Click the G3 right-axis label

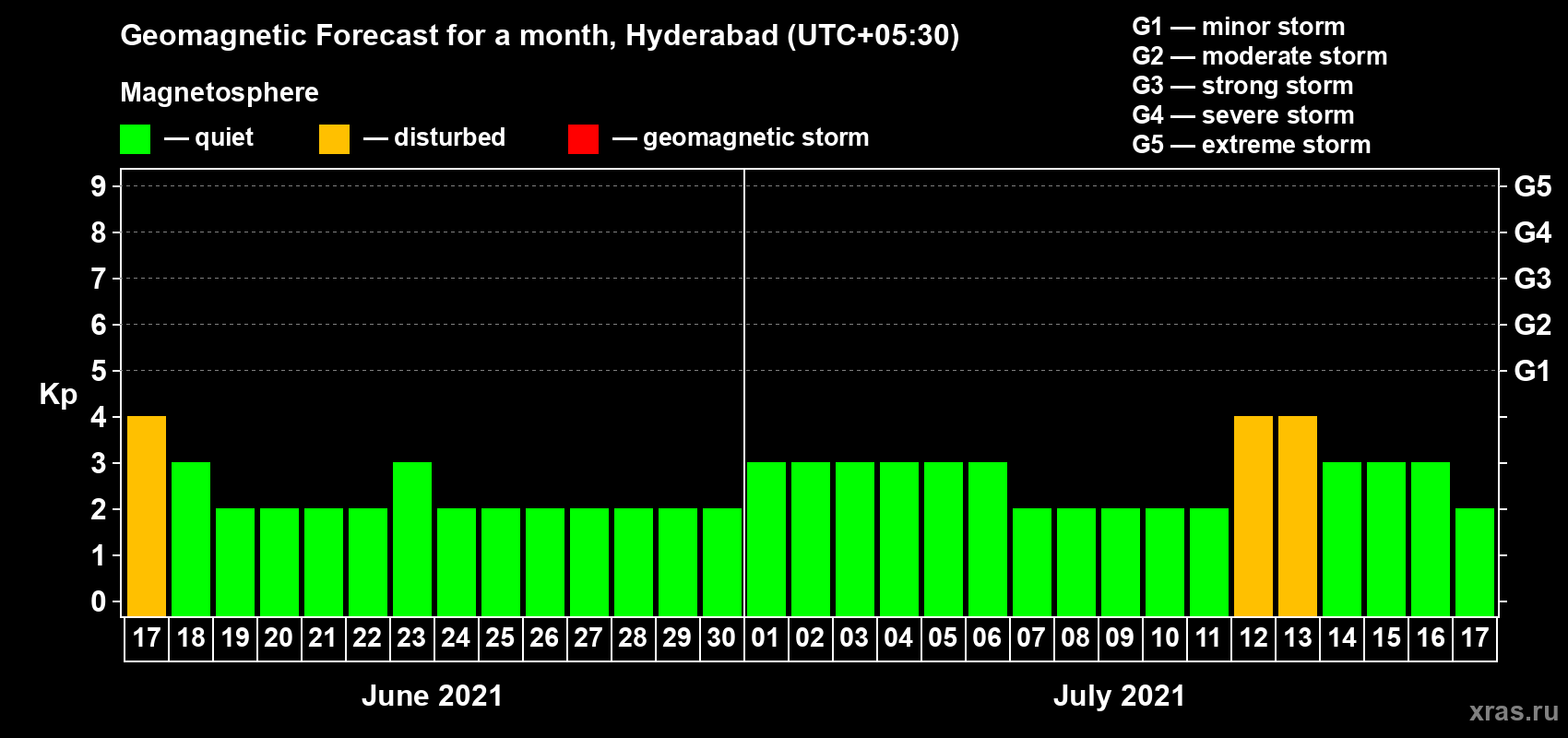[1532, 279]
